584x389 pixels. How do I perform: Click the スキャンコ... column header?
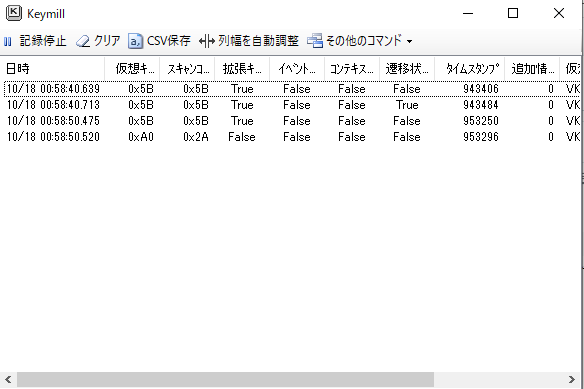point(187,69)
